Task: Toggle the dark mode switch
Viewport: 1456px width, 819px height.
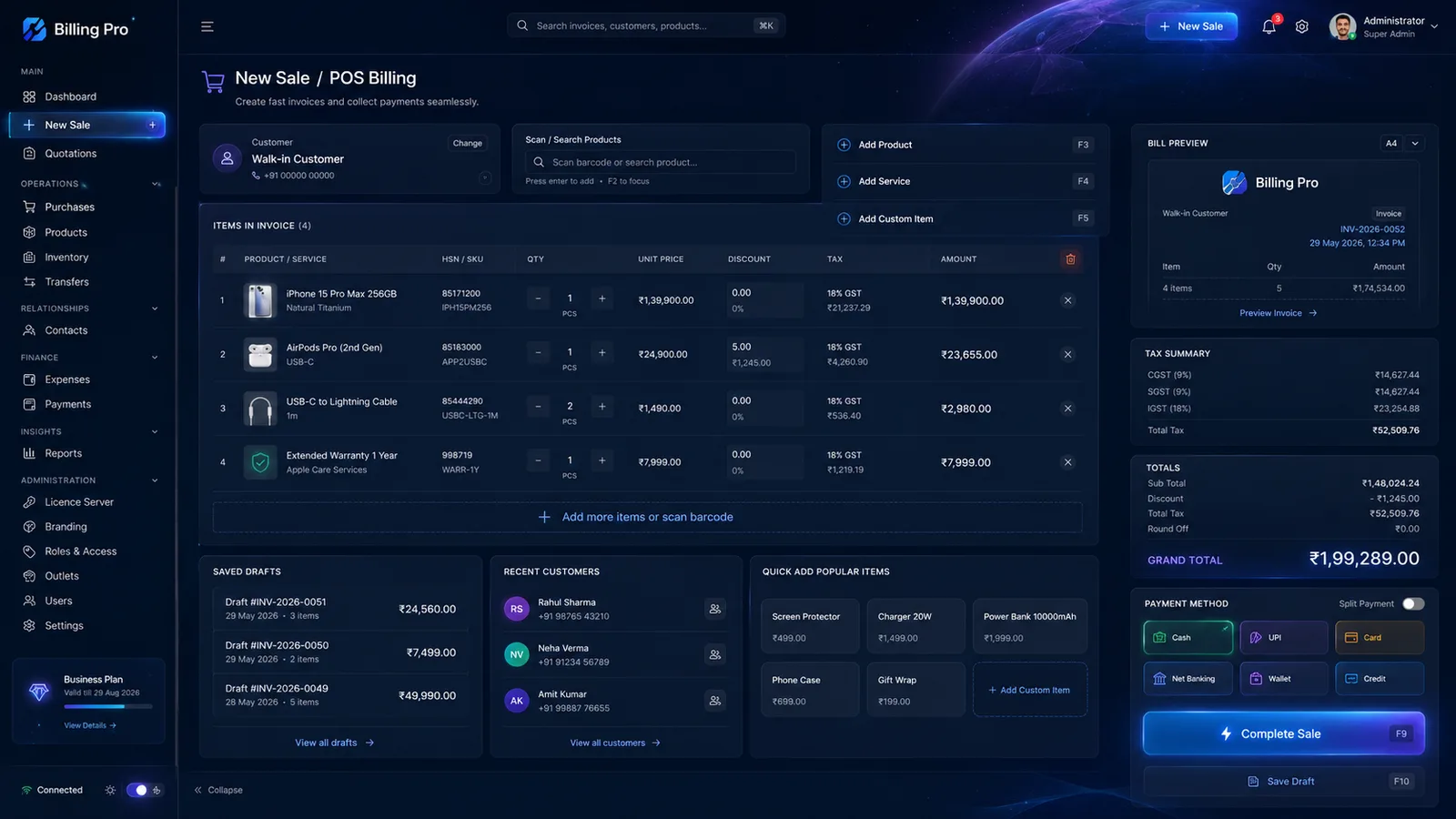Action: coord(136,790)
